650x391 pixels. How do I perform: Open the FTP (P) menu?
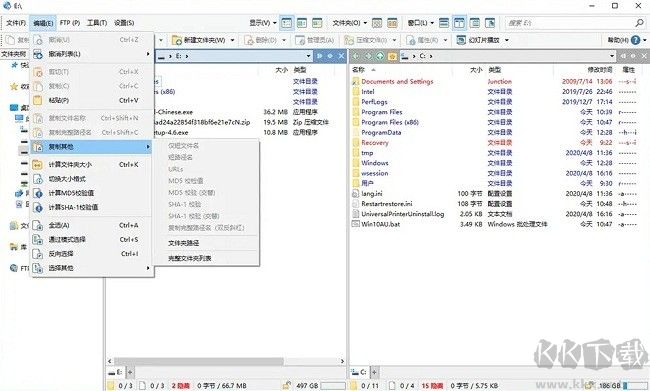[x=70, y=23]
